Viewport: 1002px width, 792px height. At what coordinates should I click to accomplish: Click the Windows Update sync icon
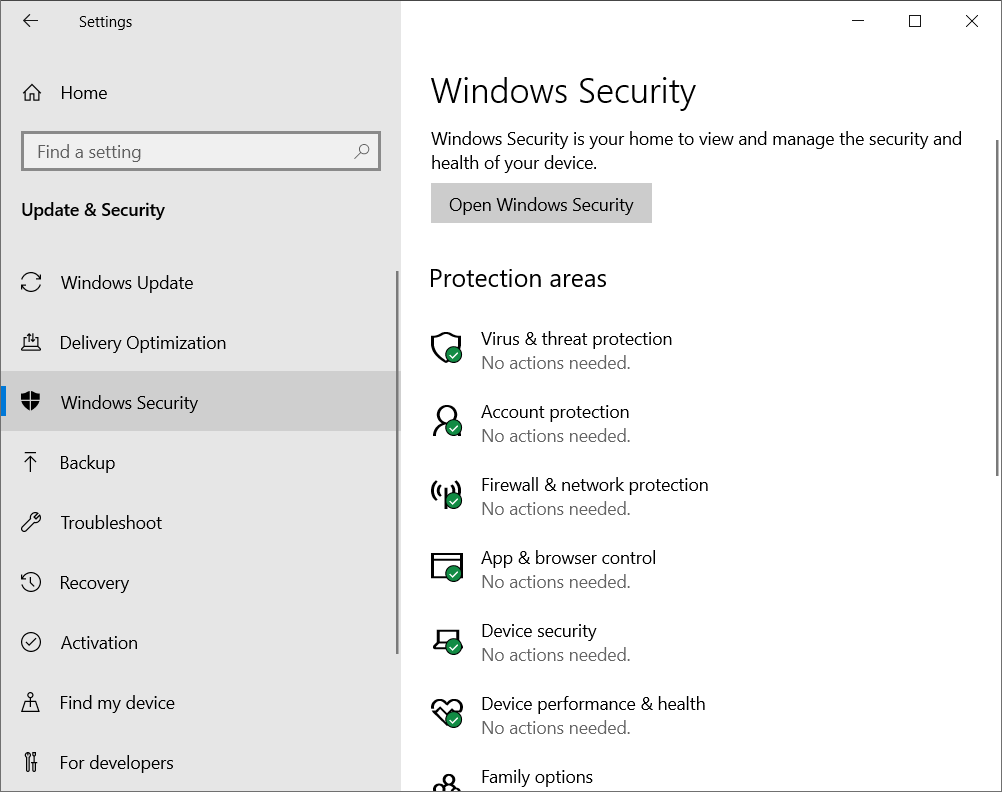31,283
